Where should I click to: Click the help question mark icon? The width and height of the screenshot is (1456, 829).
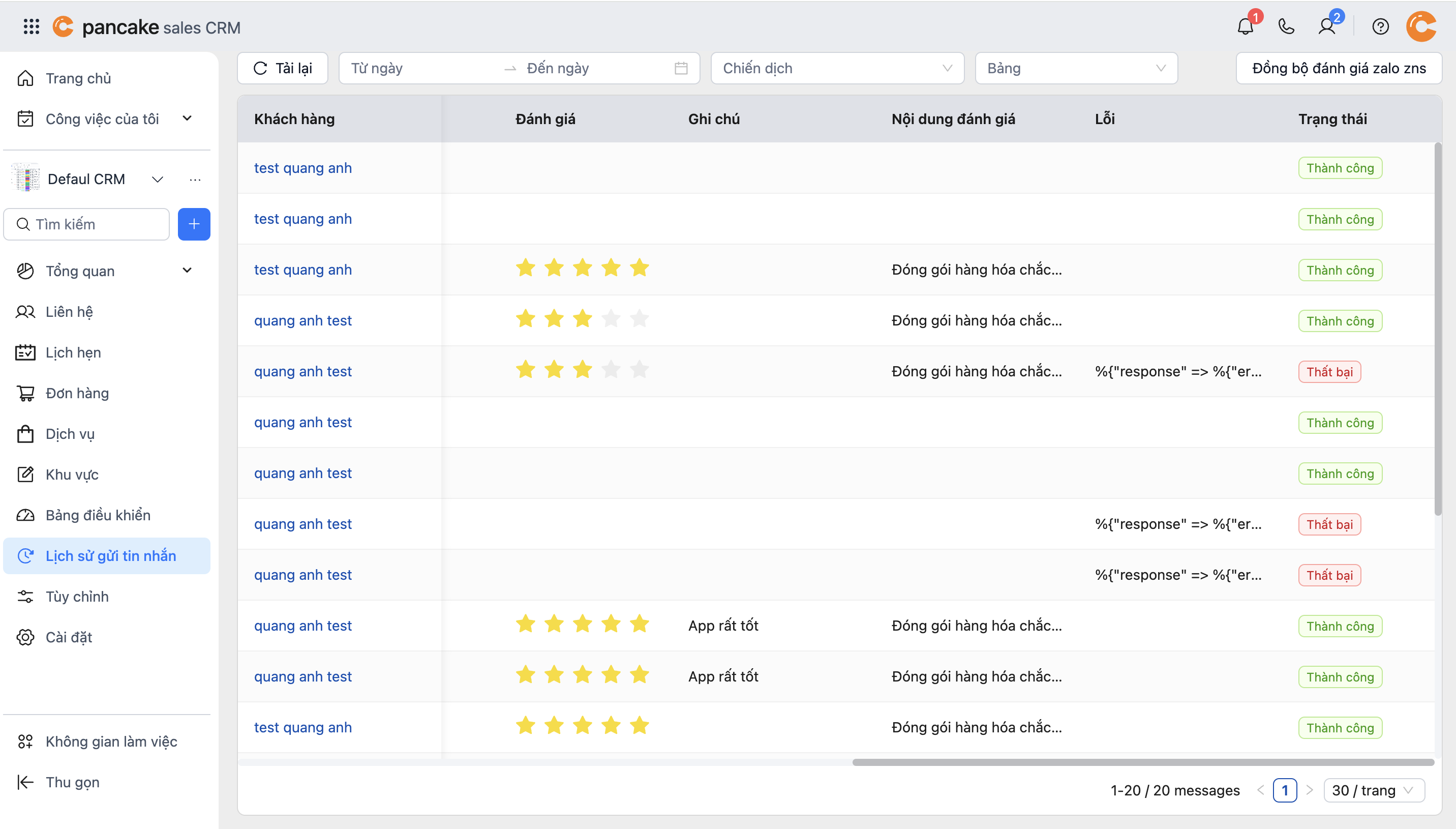pos(1380,27)
